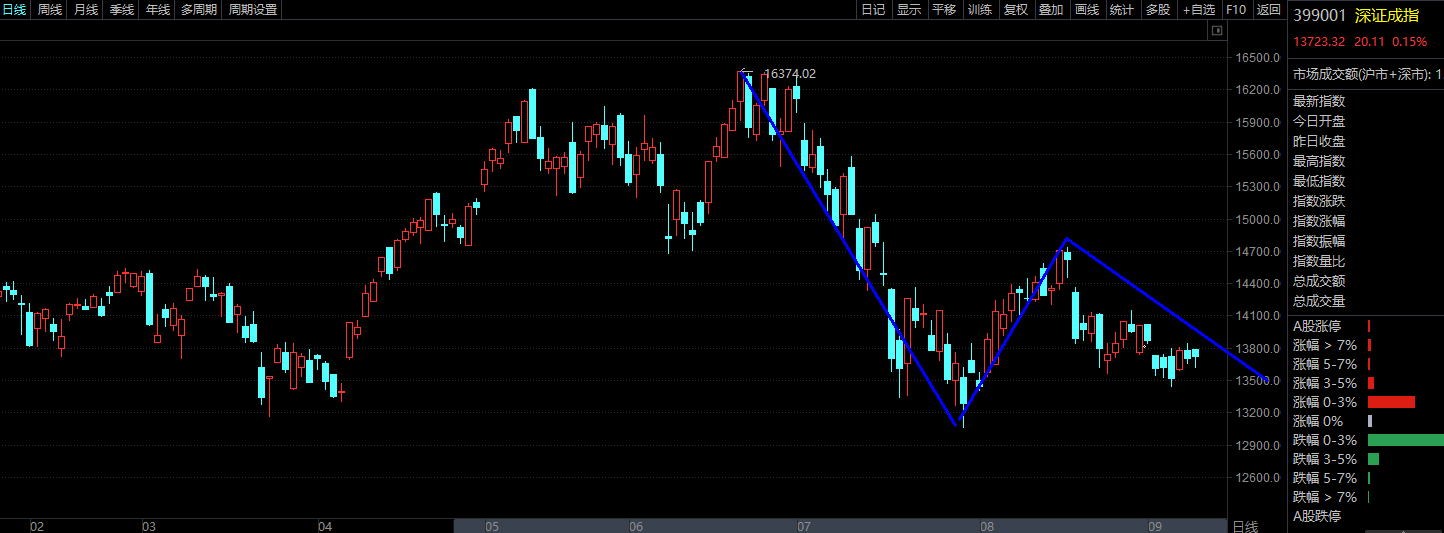
Task: Switch to the 周线 weekly chart tab
Action: click(x=49, y=9)
